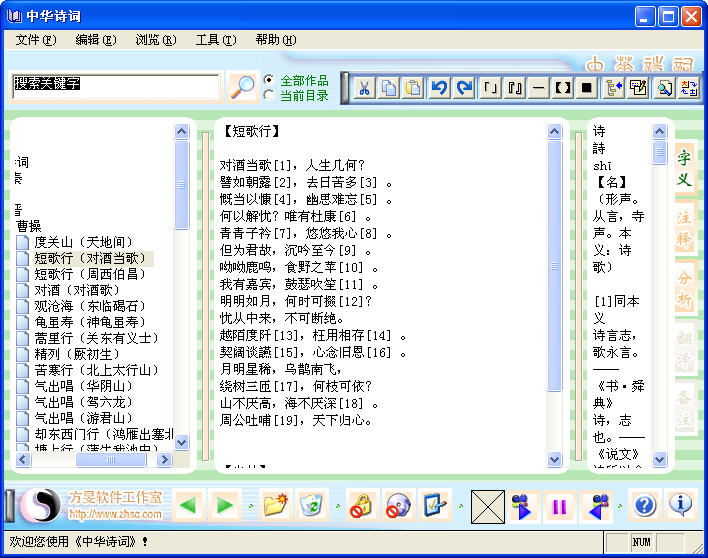Open poem 短歌行（周西伯昌）
708x558 pixels.
[x=90, y=274]
